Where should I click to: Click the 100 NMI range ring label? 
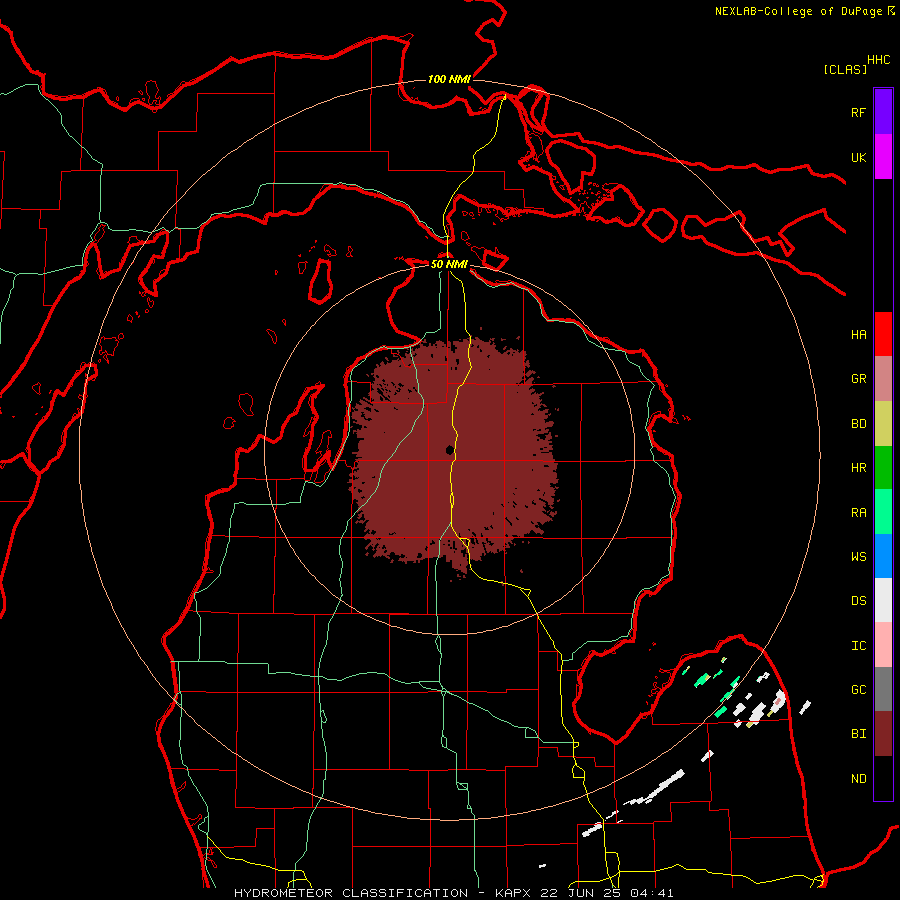pyautogui.click(x=449, y=79)
